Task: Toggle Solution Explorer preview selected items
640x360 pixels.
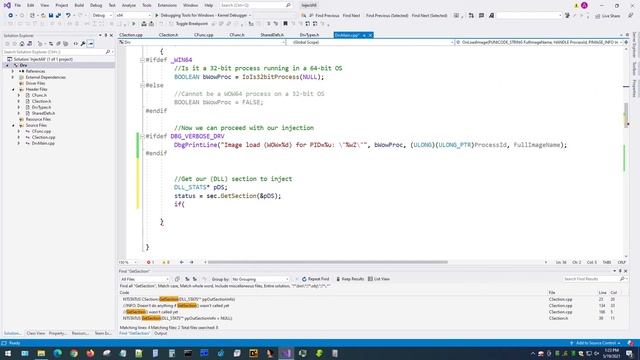Action: coord(91,43)
